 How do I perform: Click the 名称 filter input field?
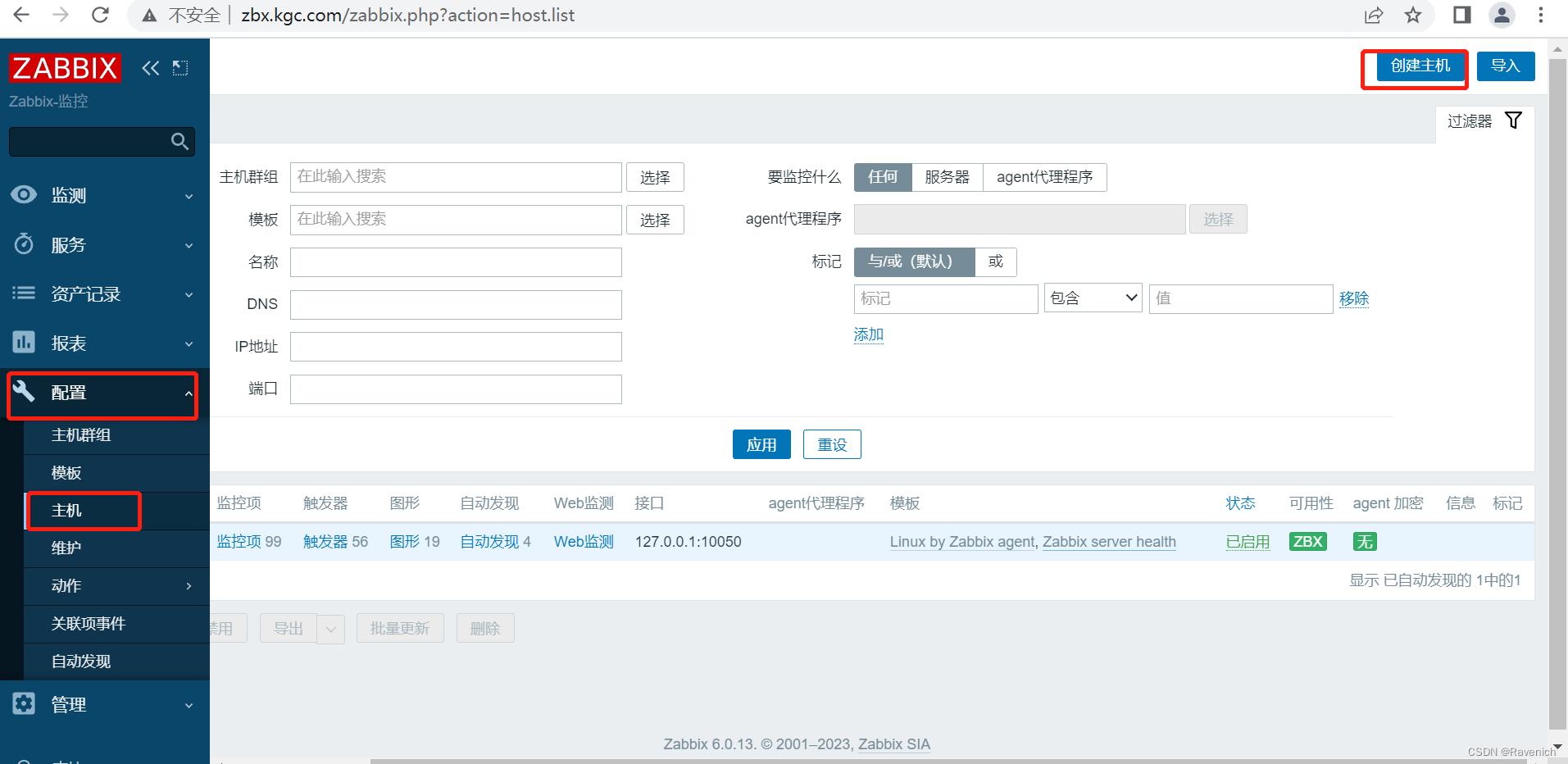point(456,262)
